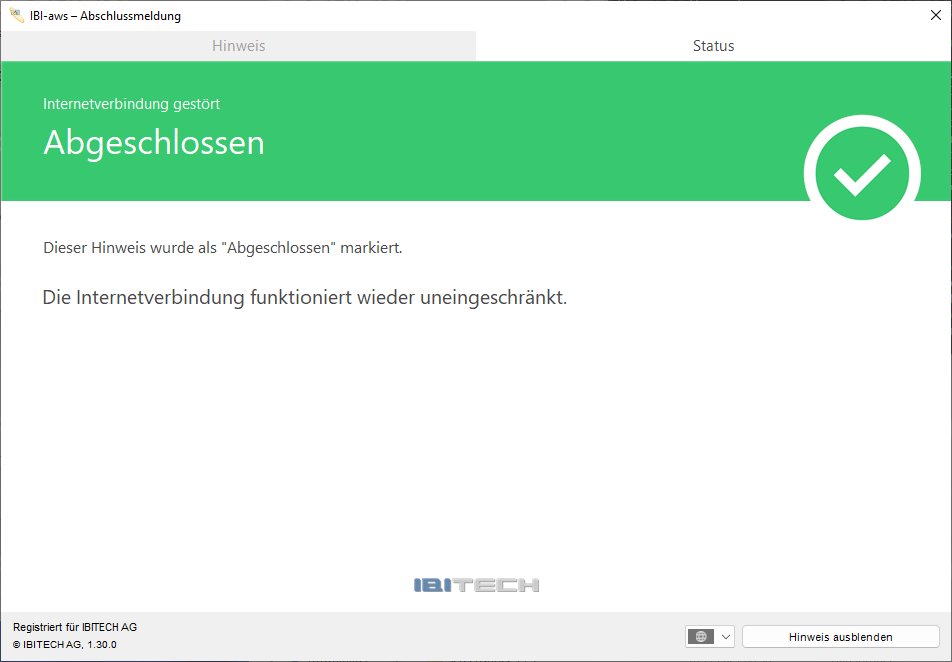The height and width of the screenshot is (662, 952).
Task: Open the chevron next to the globe icon
Action: tap(726, 636)
